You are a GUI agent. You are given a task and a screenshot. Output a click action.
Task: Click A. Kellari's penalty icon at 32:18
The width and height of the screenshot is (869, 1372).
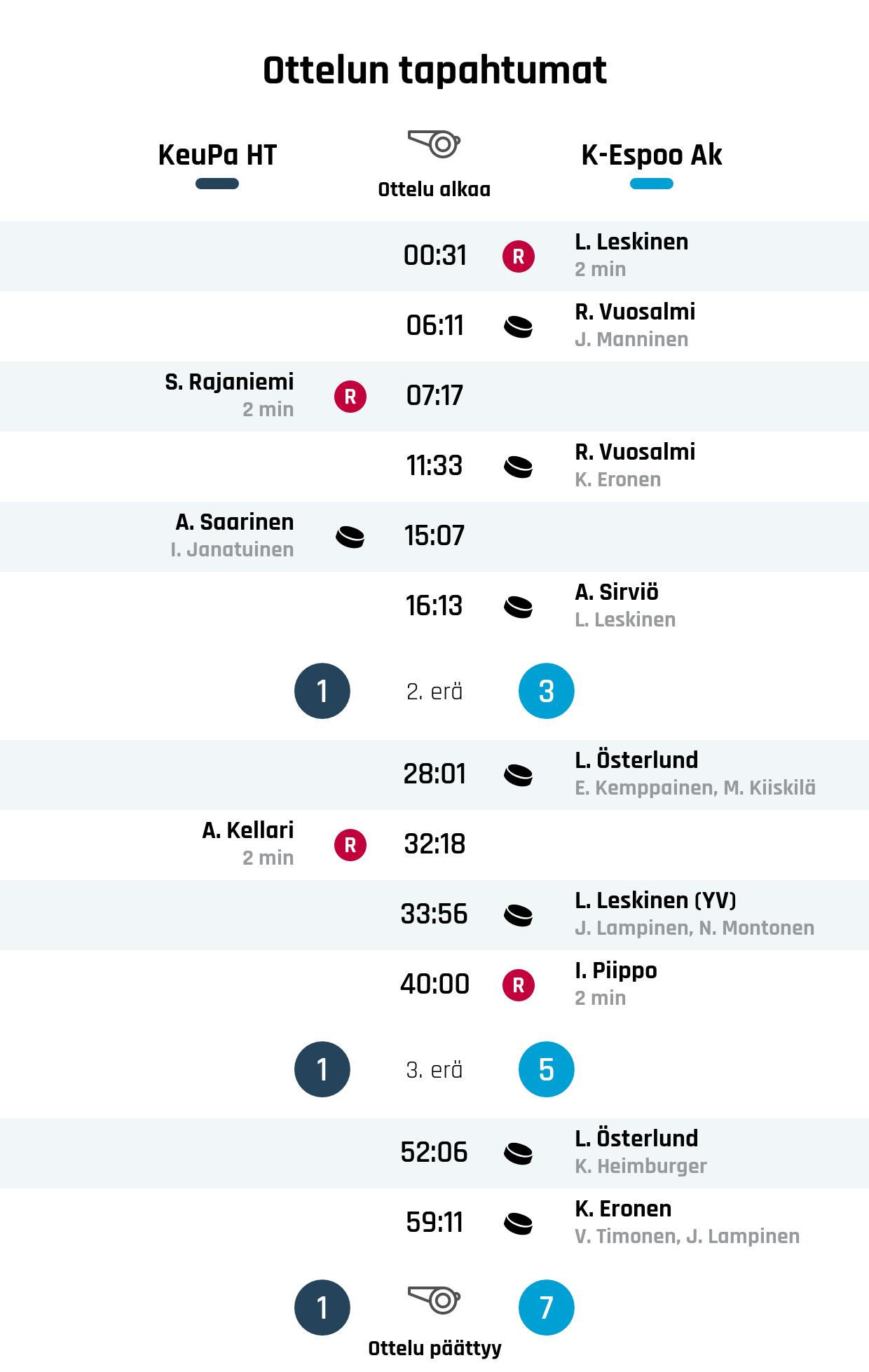point(350,845)
